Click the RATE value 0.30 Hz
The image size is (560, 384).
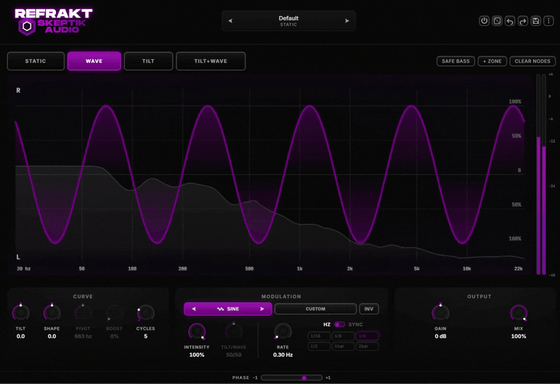[283, 355]
